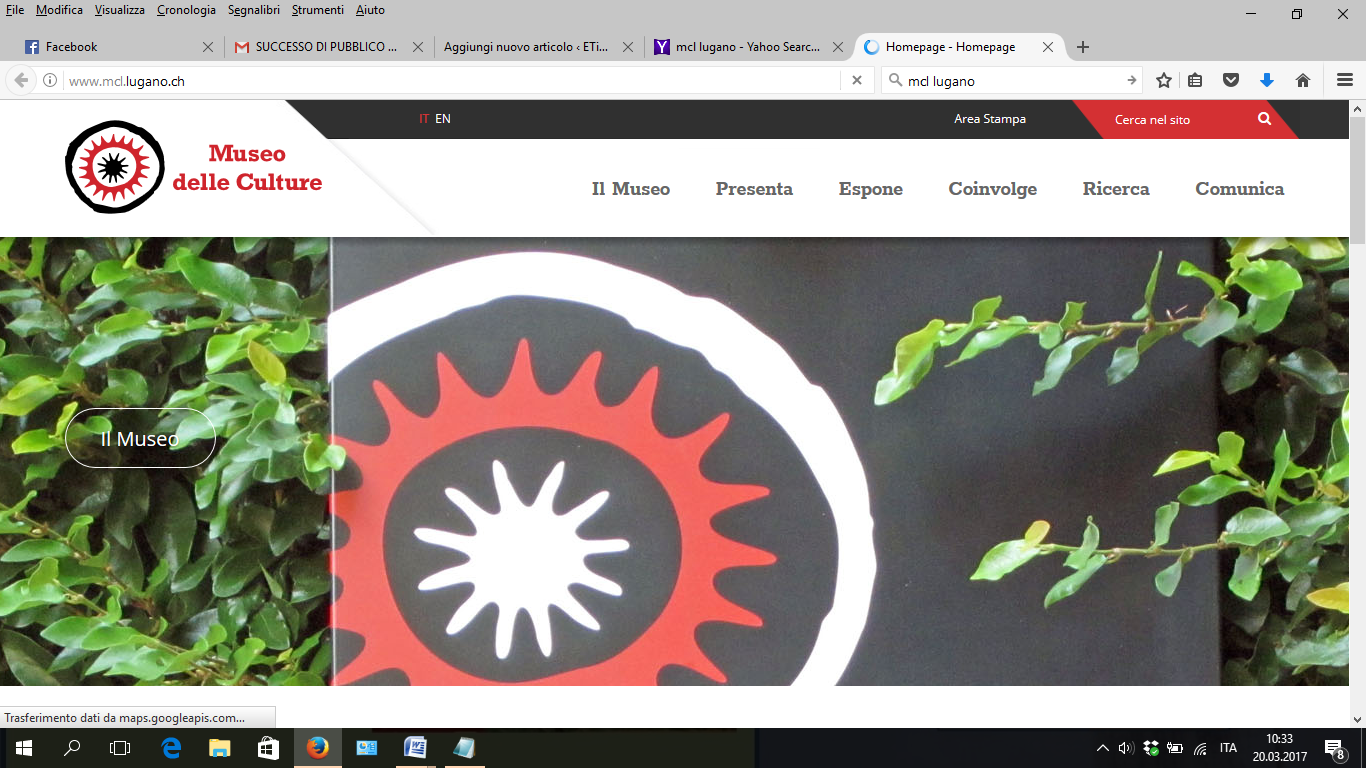Open the Windows Start menu
Screen dimensions: 1366x768
[24, 747]
